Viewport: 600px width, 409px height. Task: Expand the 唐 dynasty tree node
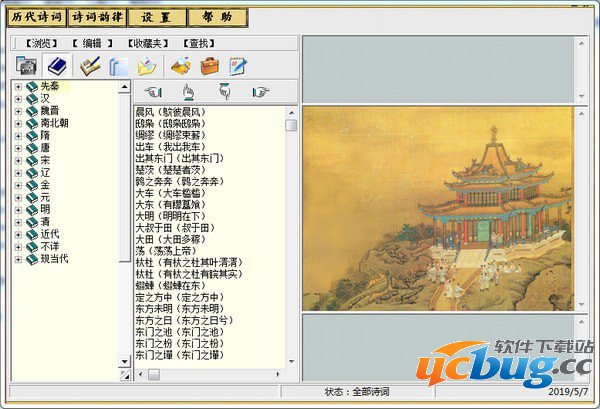(18, 147)
